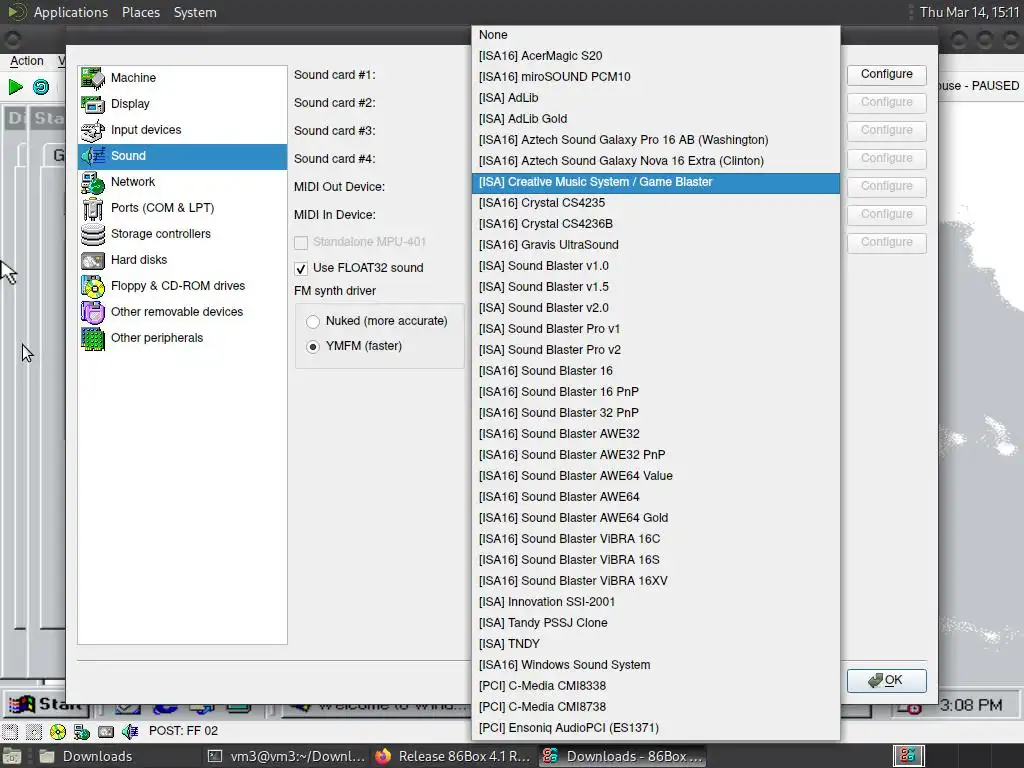Open the Display settings category
Screen dimensions: 1024x768
(x=182, y=104)
